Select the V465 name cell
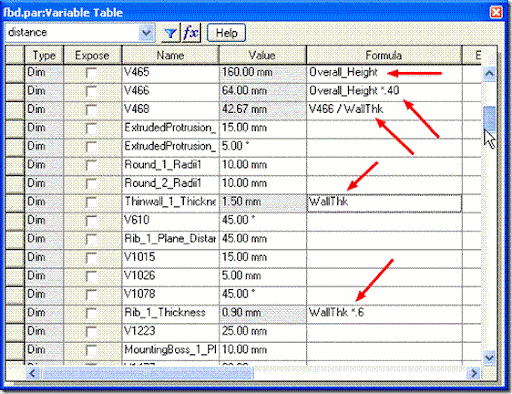This screenshot has height=394, width=512. 170,73
